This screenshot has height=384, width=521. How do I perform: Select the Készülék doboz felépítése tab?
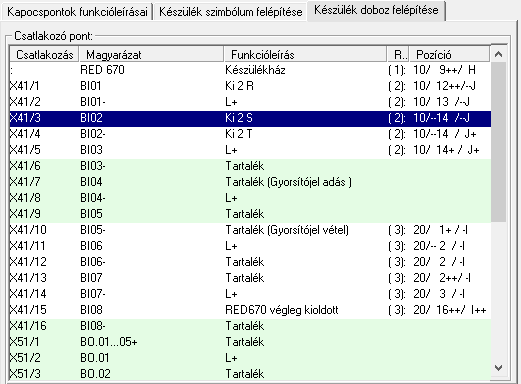pos(376,10)
